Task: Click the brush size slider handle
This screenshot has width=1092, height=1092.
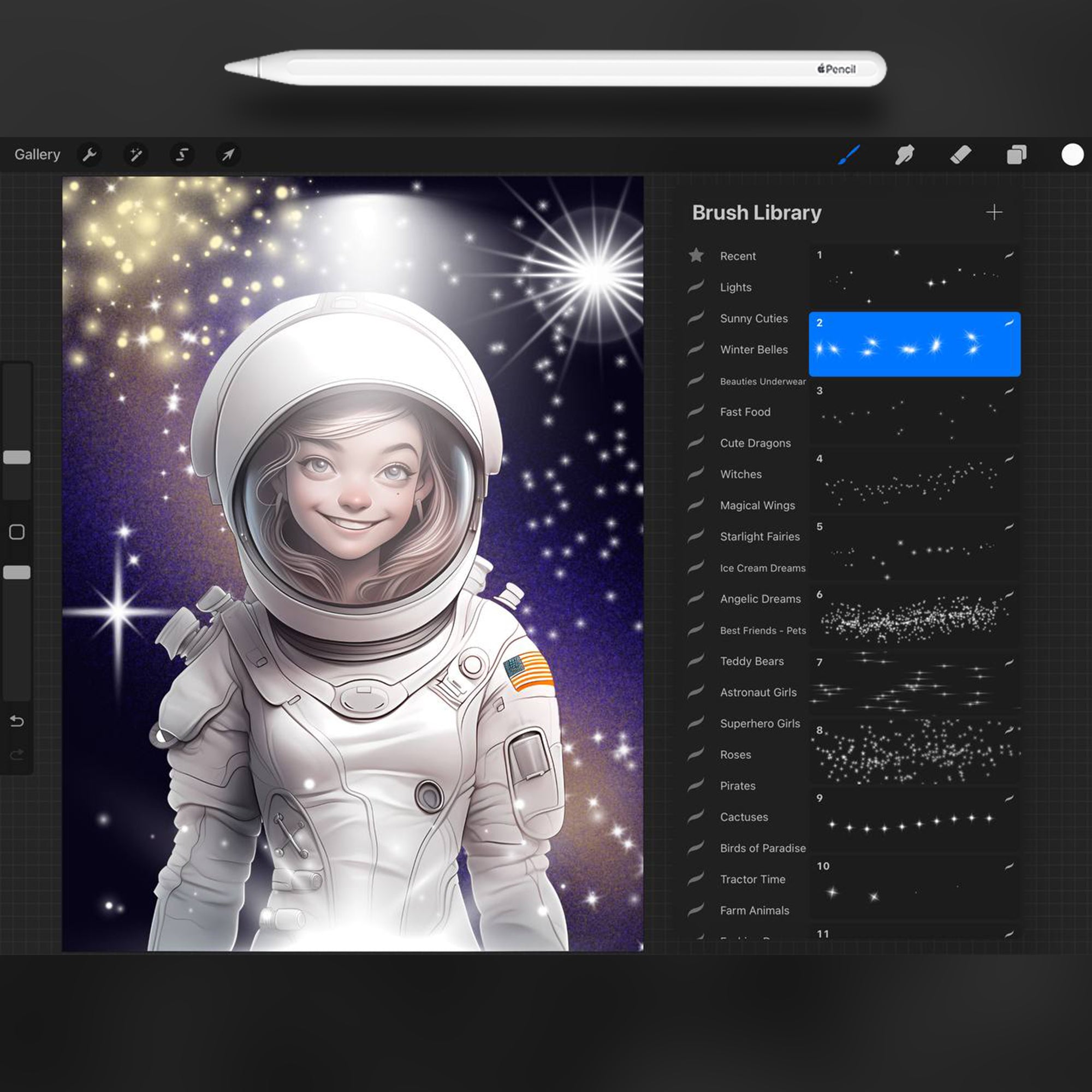Action: pyautogui.click(x=17, y=457)
